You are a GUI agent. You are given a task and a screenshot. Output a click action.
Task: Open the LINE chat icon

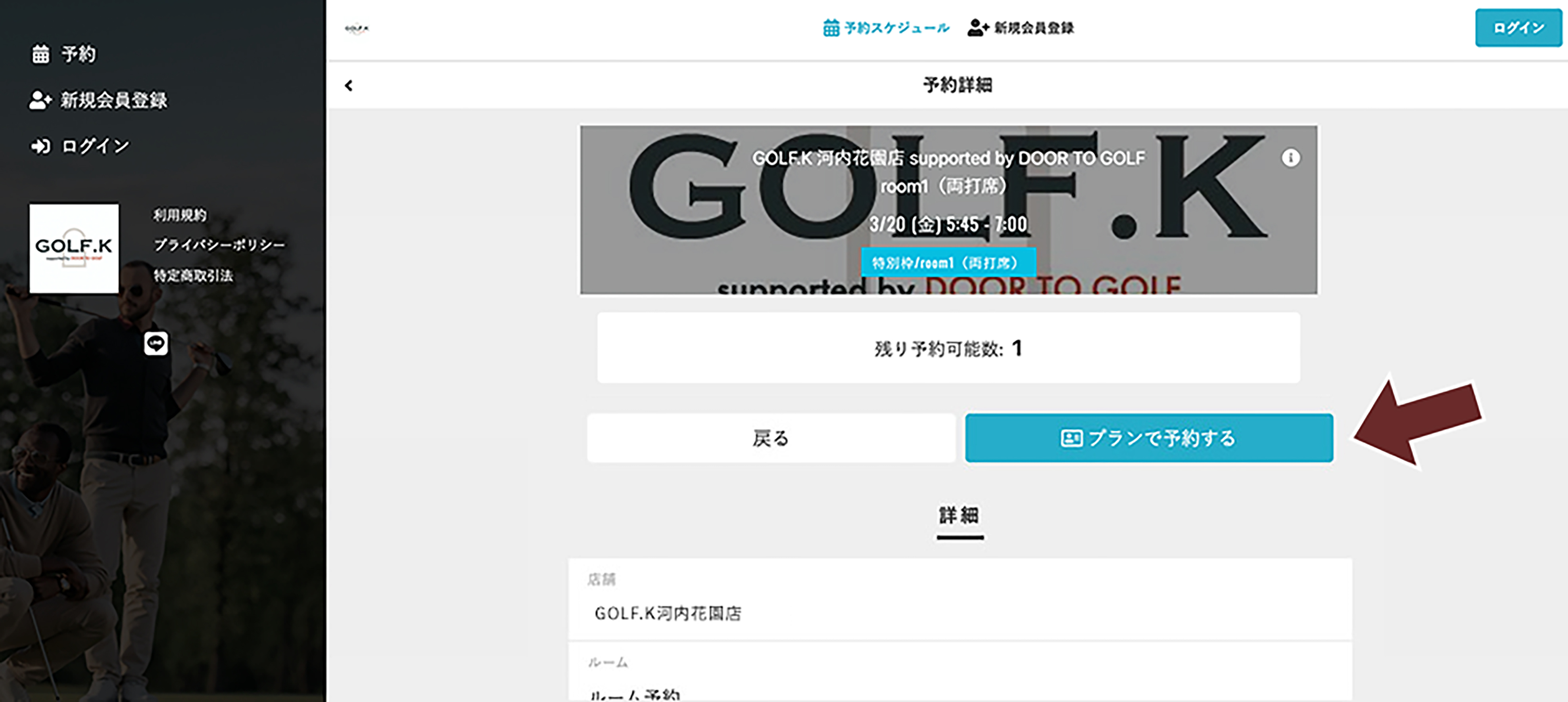pyautogui.click(x=156, y=343)
